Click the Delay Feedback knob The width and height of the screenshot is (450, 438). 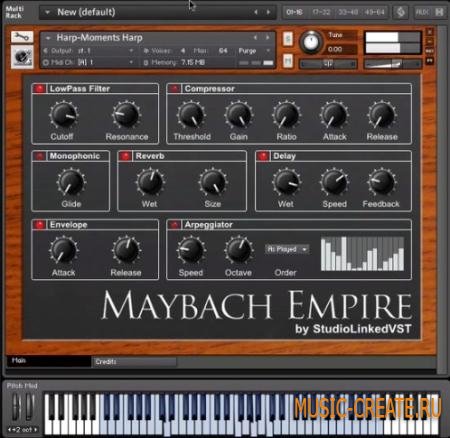point(382,182)
